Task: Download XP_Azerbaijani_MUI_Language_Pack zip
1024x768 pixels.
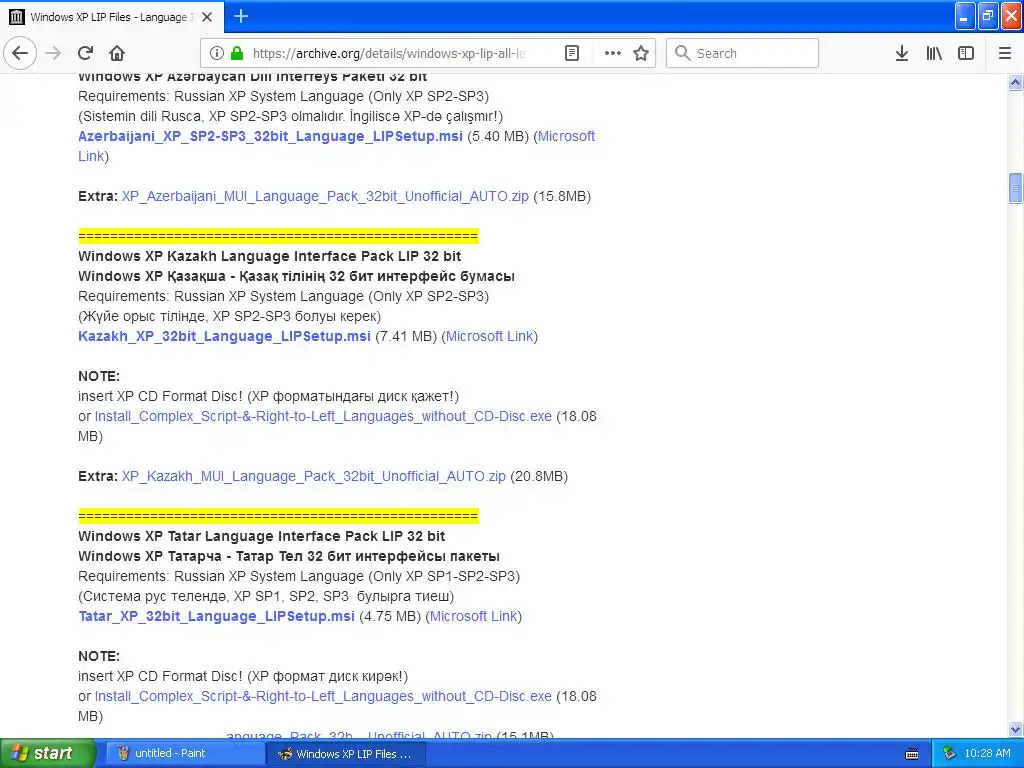Action: click(325, 197)
